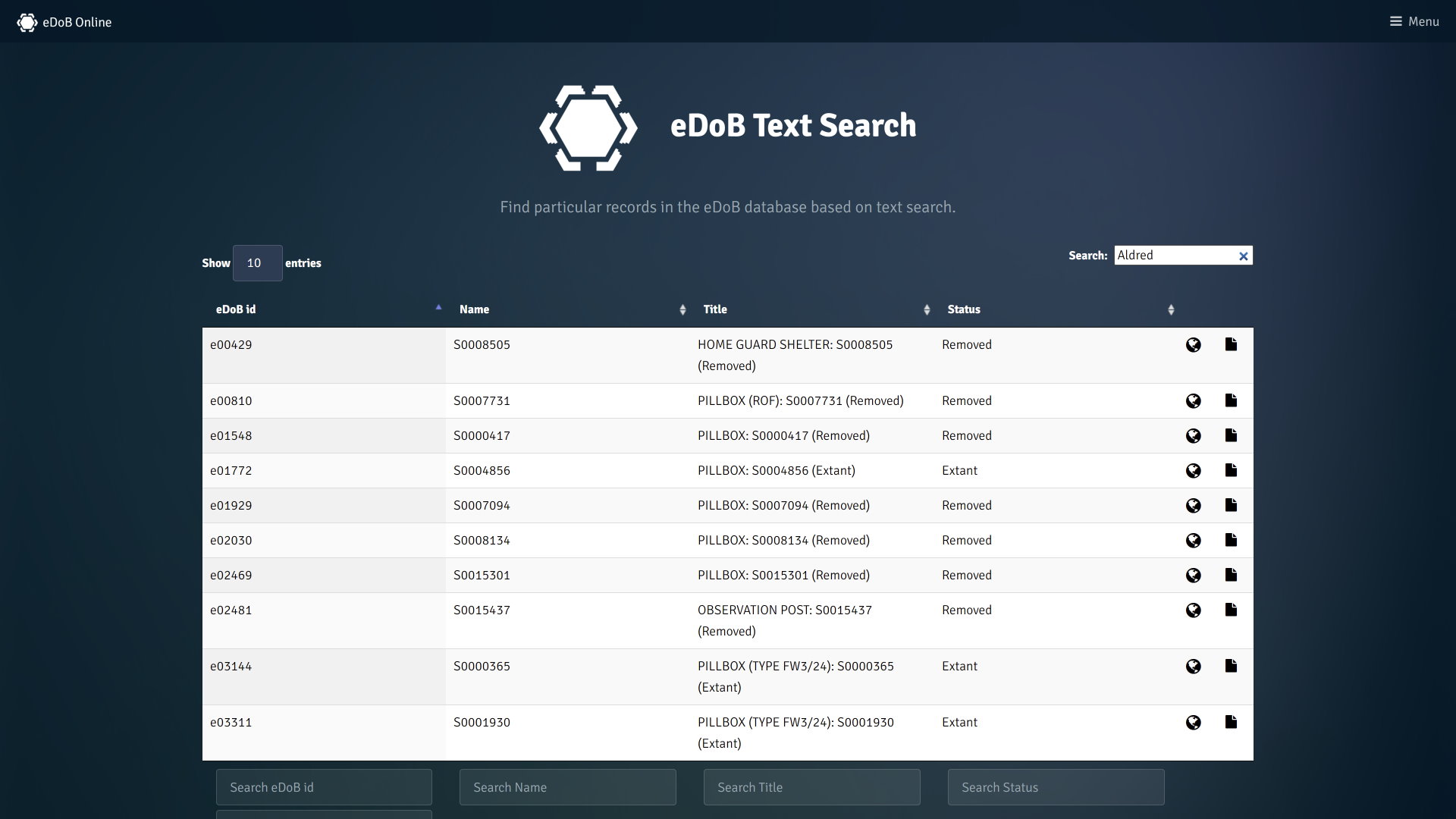
Task: Clear the Aldred search text
Action: pos(1243,256)
